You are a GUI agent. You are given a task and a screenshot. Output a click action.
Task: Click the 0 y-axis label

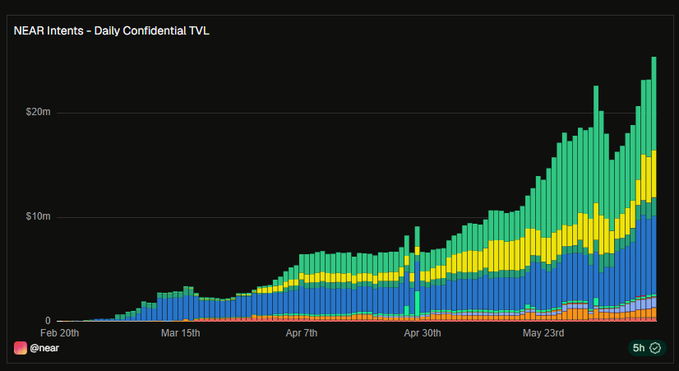(48, 321)
